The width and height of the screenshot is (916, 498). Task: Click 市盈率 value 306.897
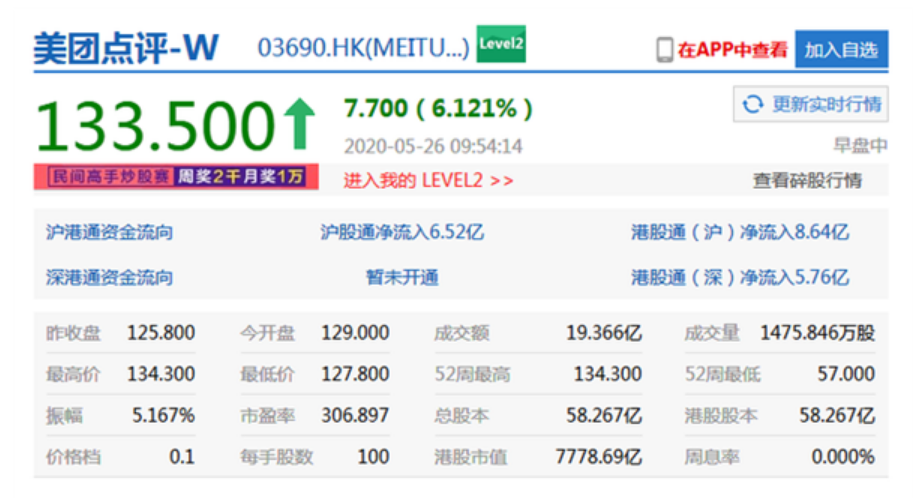point(355,415)
